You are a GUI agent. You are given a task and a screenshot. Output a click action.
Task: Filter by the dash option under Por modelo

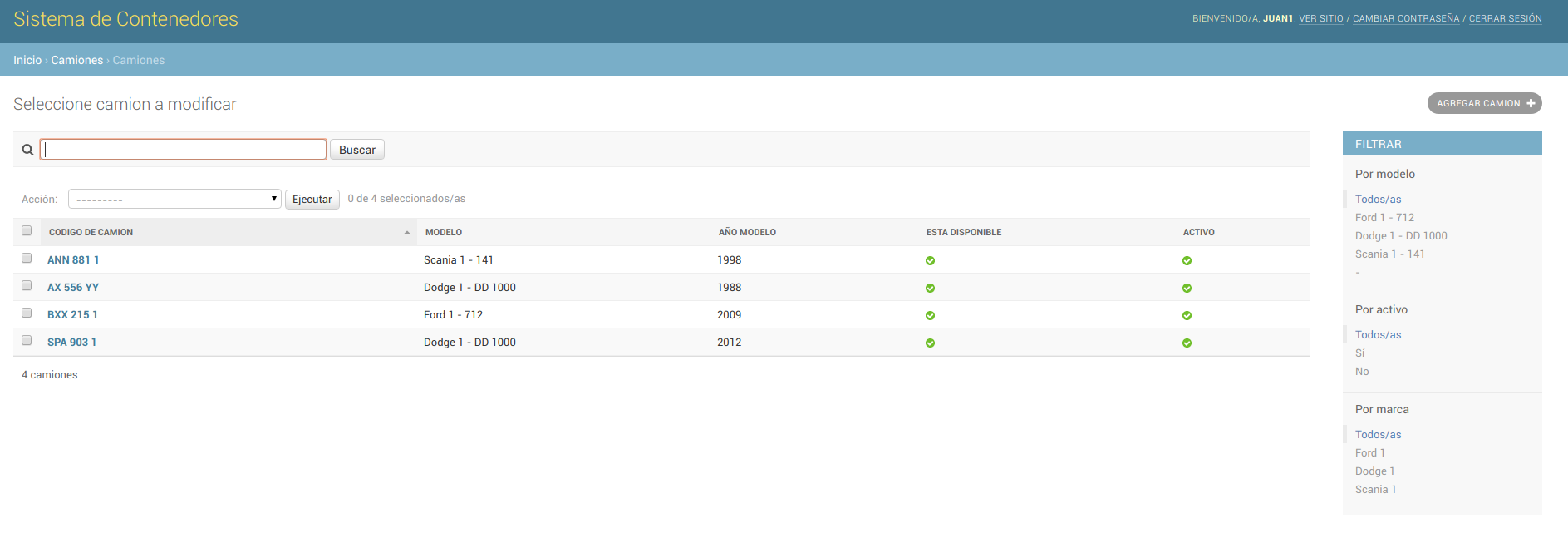(1358, 273)
